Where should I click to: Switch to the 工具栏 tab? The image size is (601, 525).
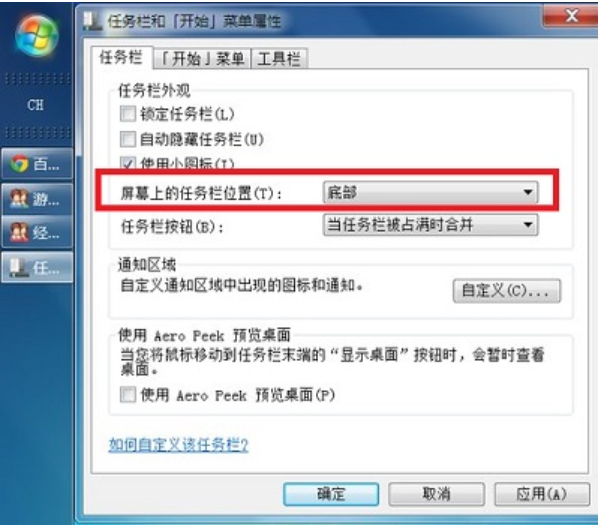(x=279, y=59)
